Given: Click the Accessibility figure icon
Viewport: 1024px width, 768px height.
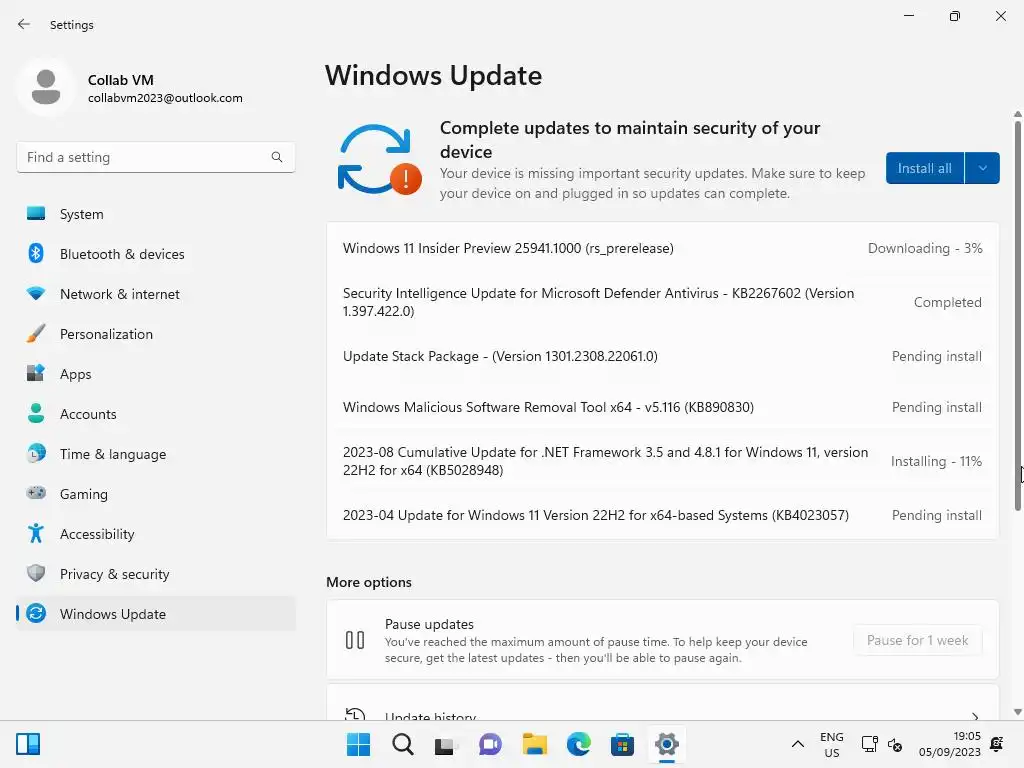Looking at the screenshot, I should (x=36, y=534).
